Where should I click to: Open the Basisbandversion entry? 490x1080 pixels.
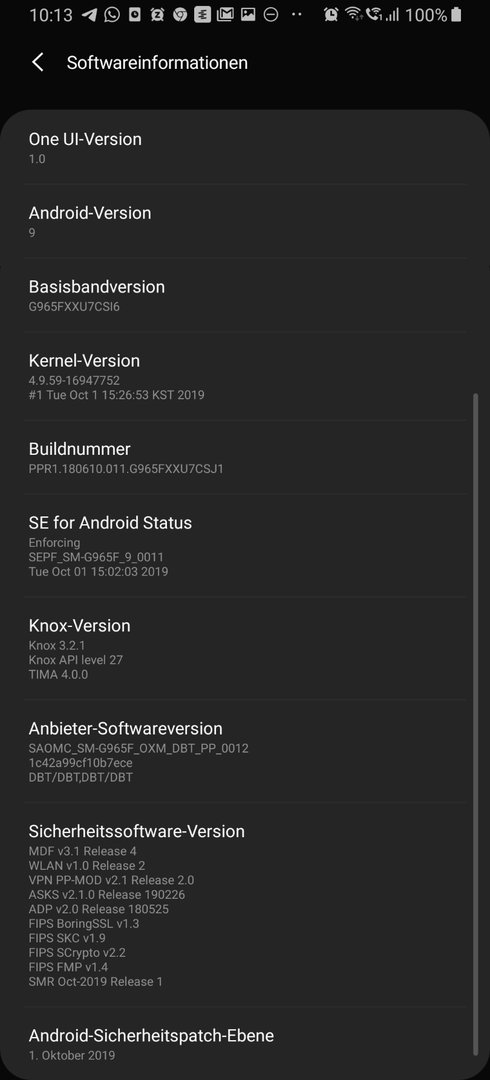245,295
